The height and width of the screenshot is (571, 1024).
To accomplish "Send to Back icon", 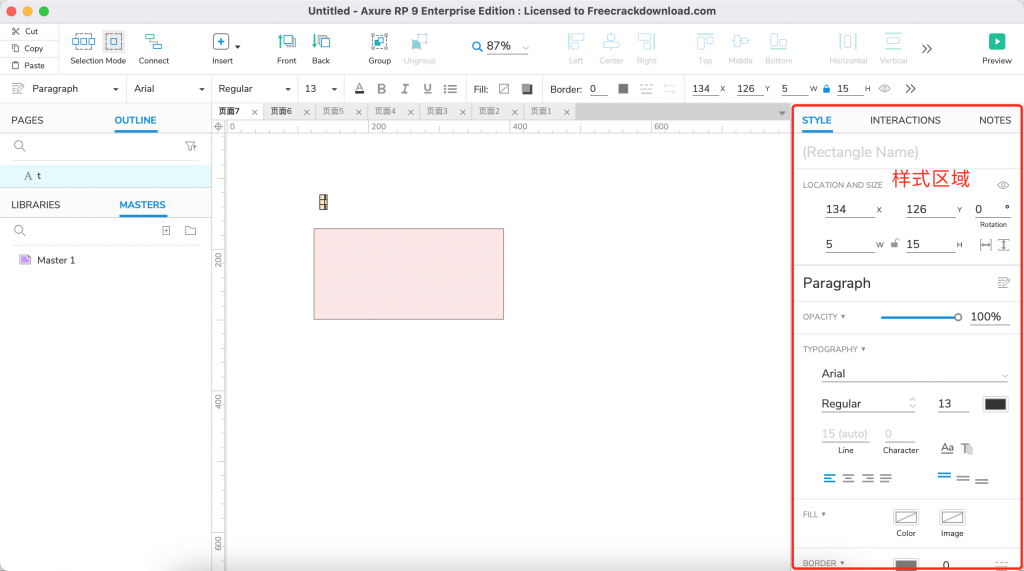I will 321,42.
